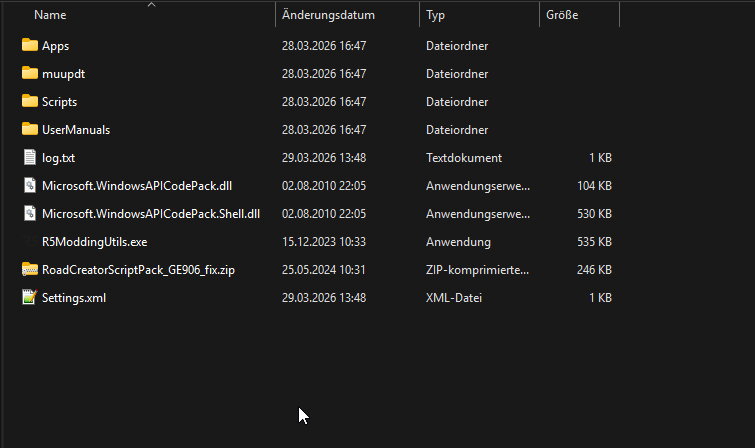Toggle sort direction arrow above Name
Image resolution: width=755 pixels, height=448 pixels.
152,5
